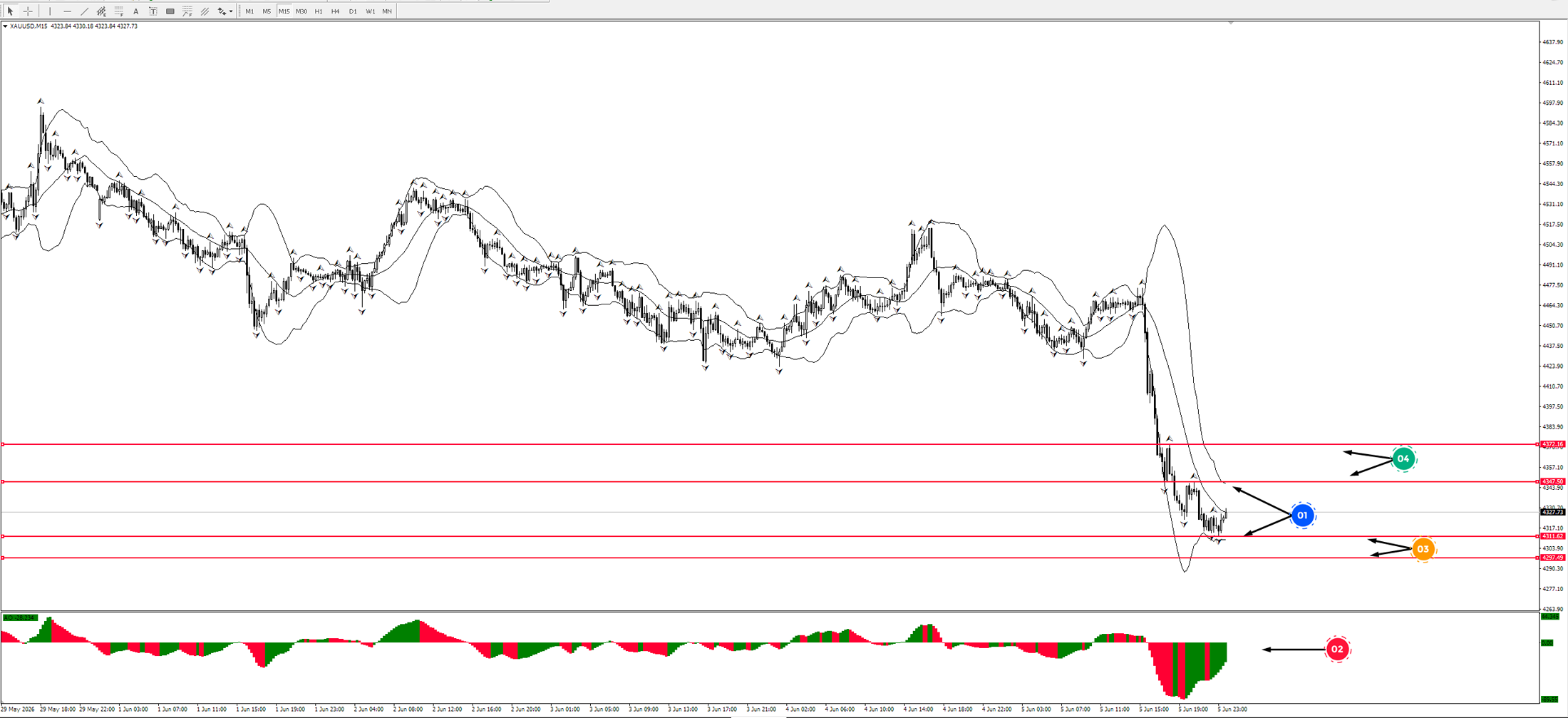1568x718 pixels.
Task: Select the 4372.16 horizontal line label
Action: click(x=1553, y=444)
